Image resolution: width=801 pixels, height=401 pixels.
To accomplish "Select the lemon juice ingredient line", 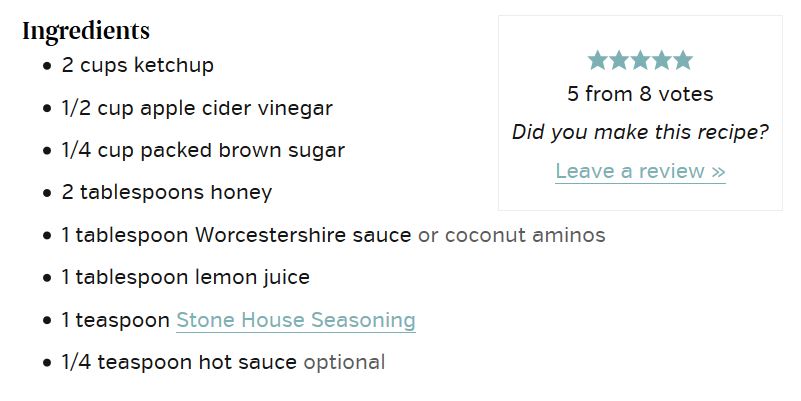I will [x=186, y=277].
